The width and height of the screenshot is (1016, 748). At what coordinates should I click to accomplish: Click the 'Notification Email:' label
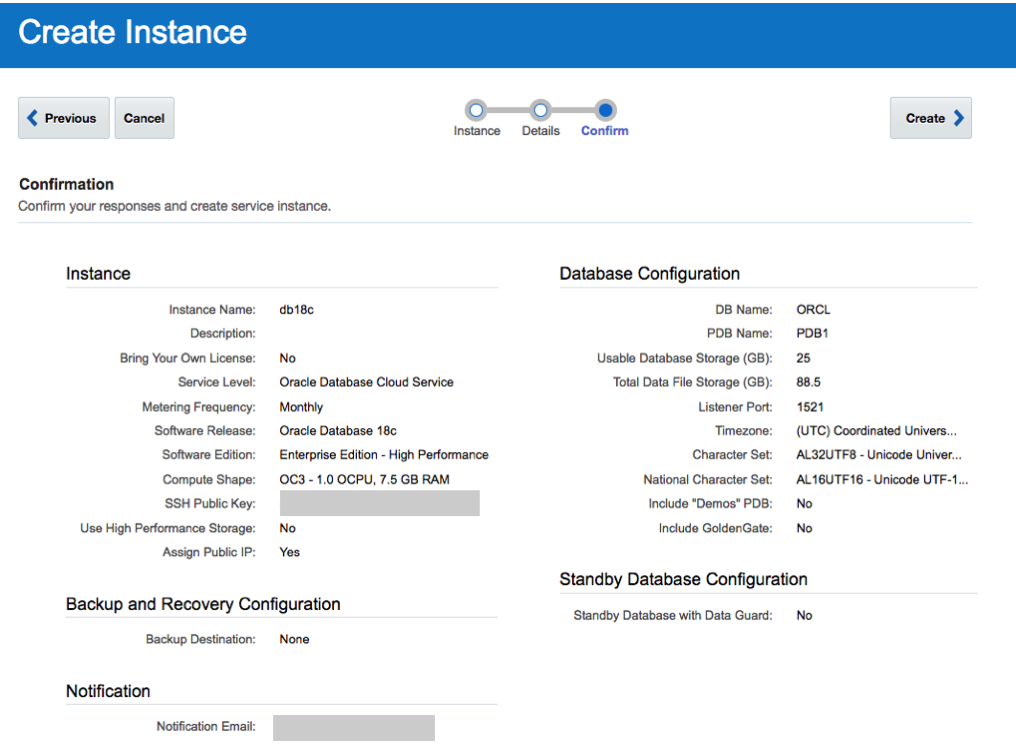tap(206, 727)
